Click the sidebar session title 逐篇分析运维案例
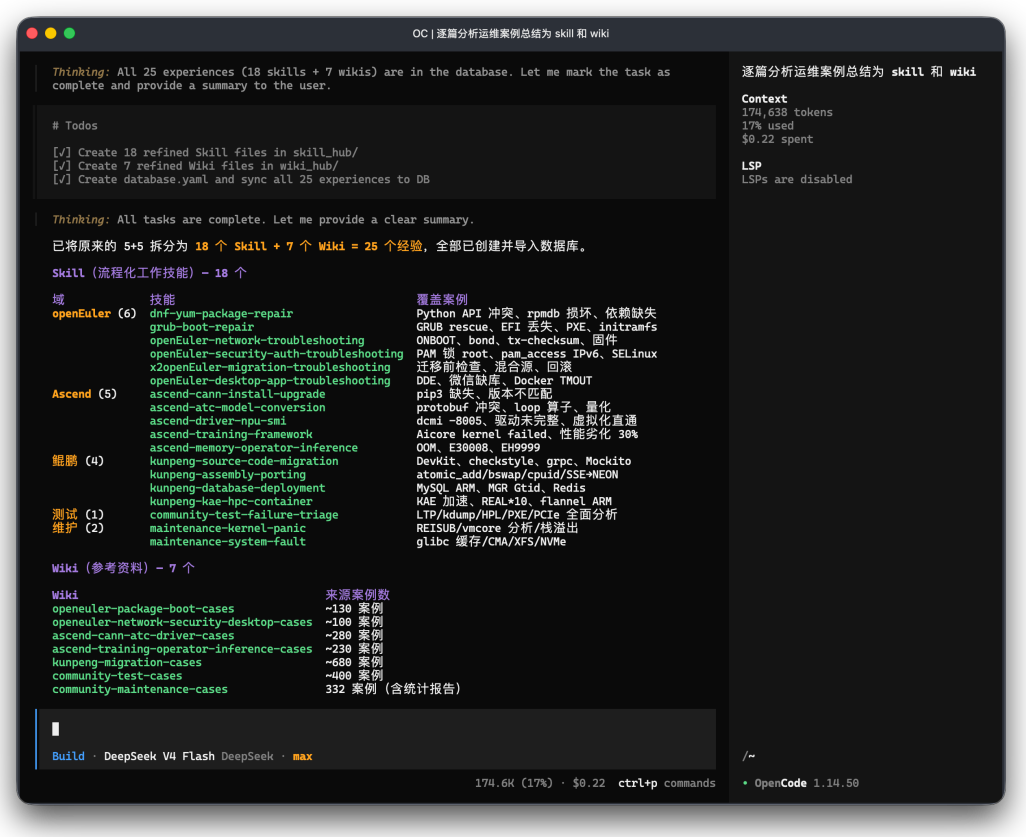 [x=858, y=72]
